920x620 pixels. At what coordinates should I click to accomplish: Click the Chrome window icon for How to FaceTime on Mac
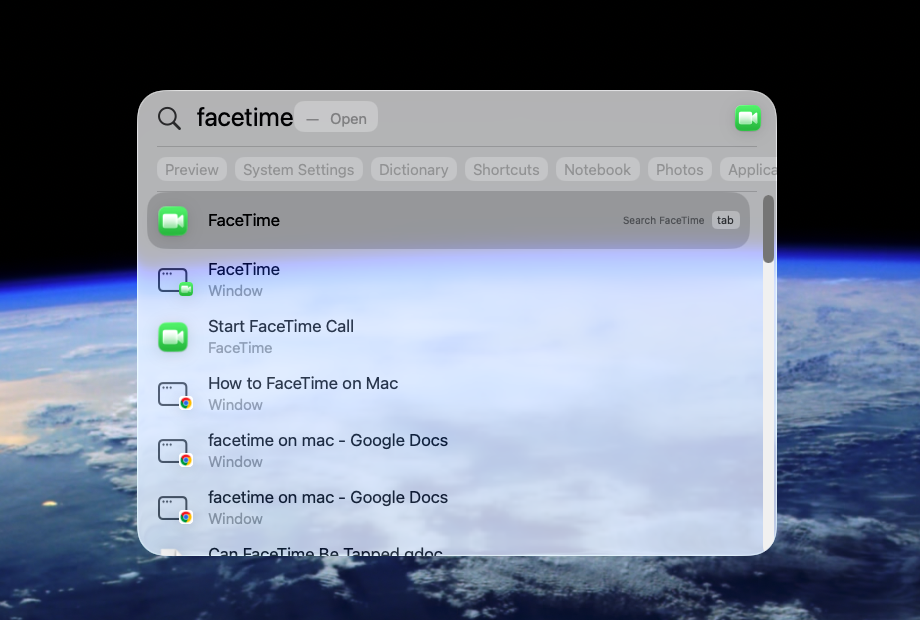(175, 395)
